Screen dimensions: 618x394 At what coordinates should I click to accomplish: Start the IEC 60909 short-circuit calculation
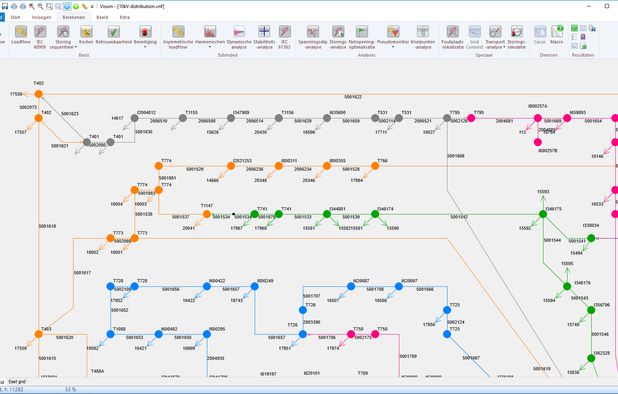[x=40, y=37]
